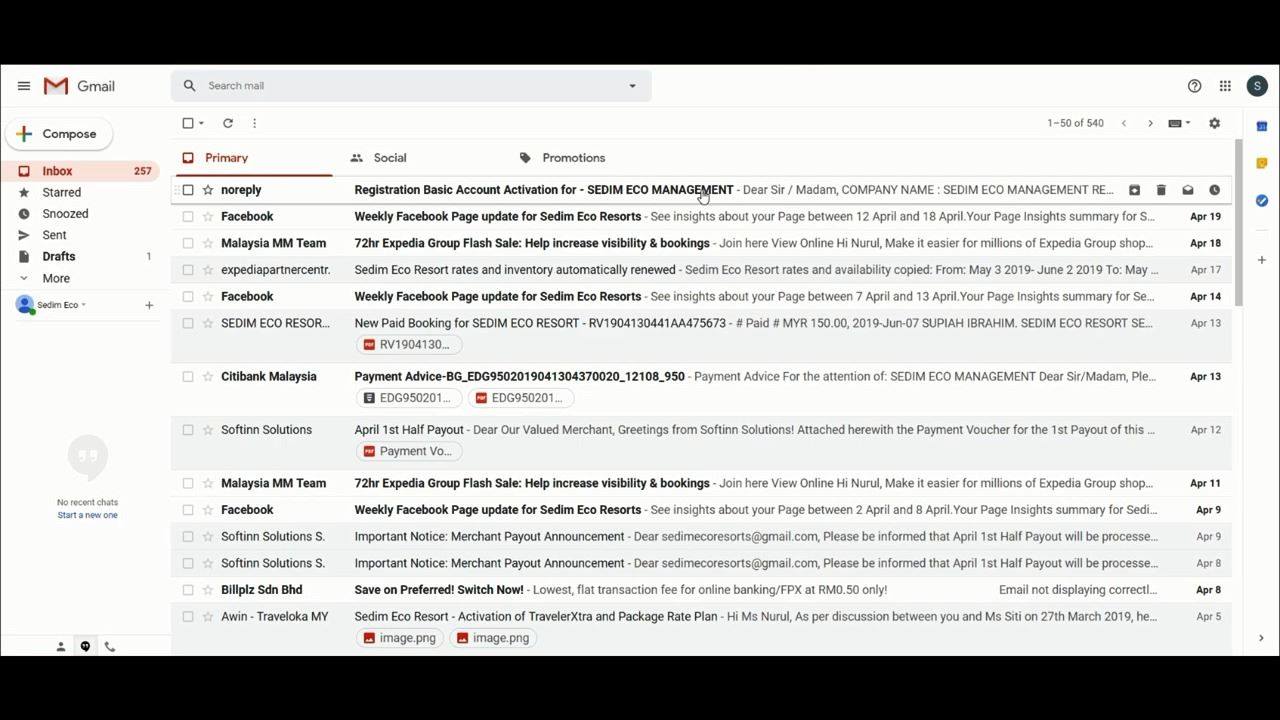
Task: Open Google Keep side panel
Action: point(1262,163)
